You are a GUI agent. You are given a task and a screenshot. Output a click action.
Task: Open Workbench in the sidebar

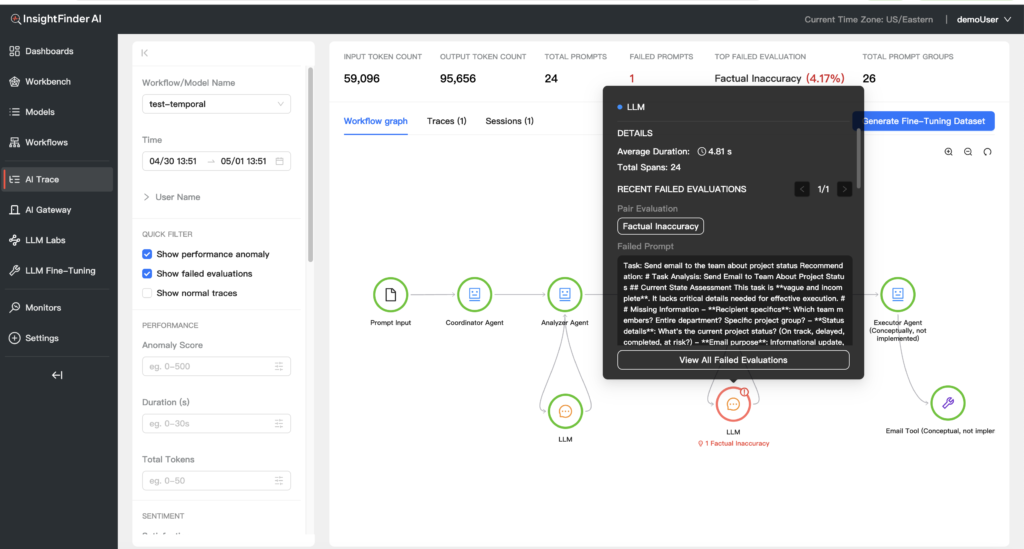pyautogui.click(x=48, y=82)
